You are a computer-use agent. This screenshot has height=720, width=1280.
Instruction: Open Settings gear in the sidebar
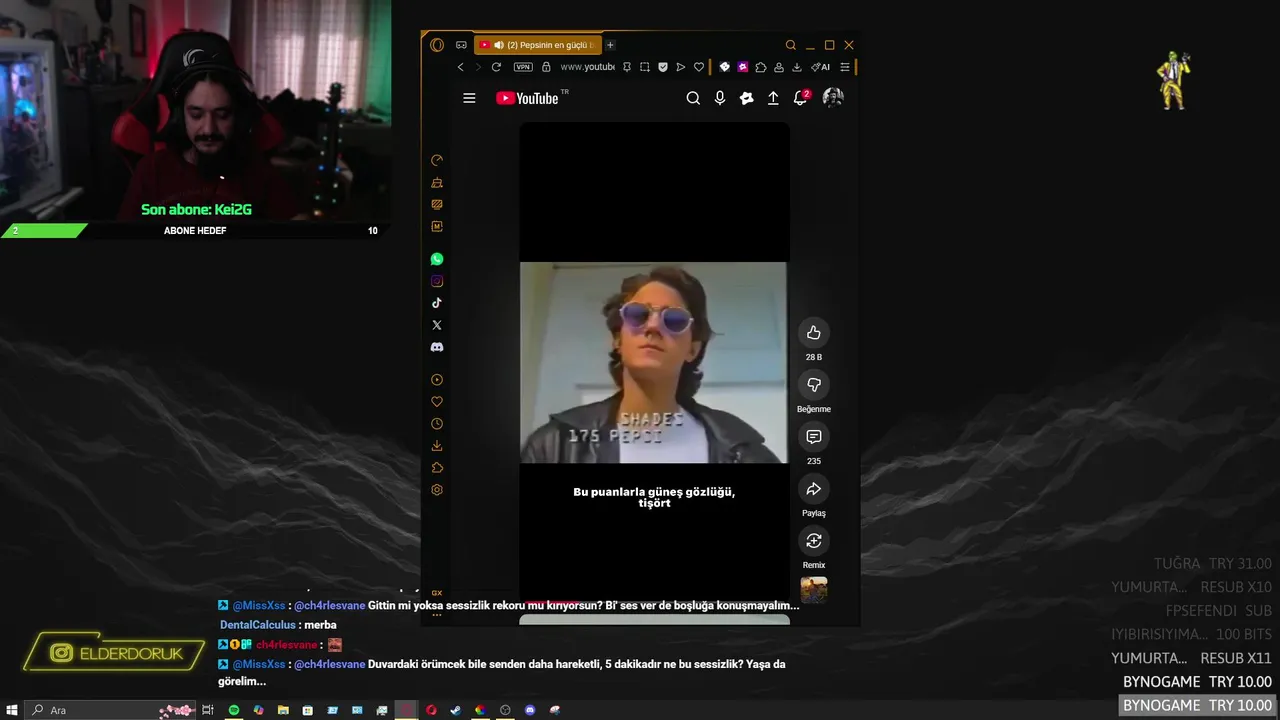coord(437,490)
